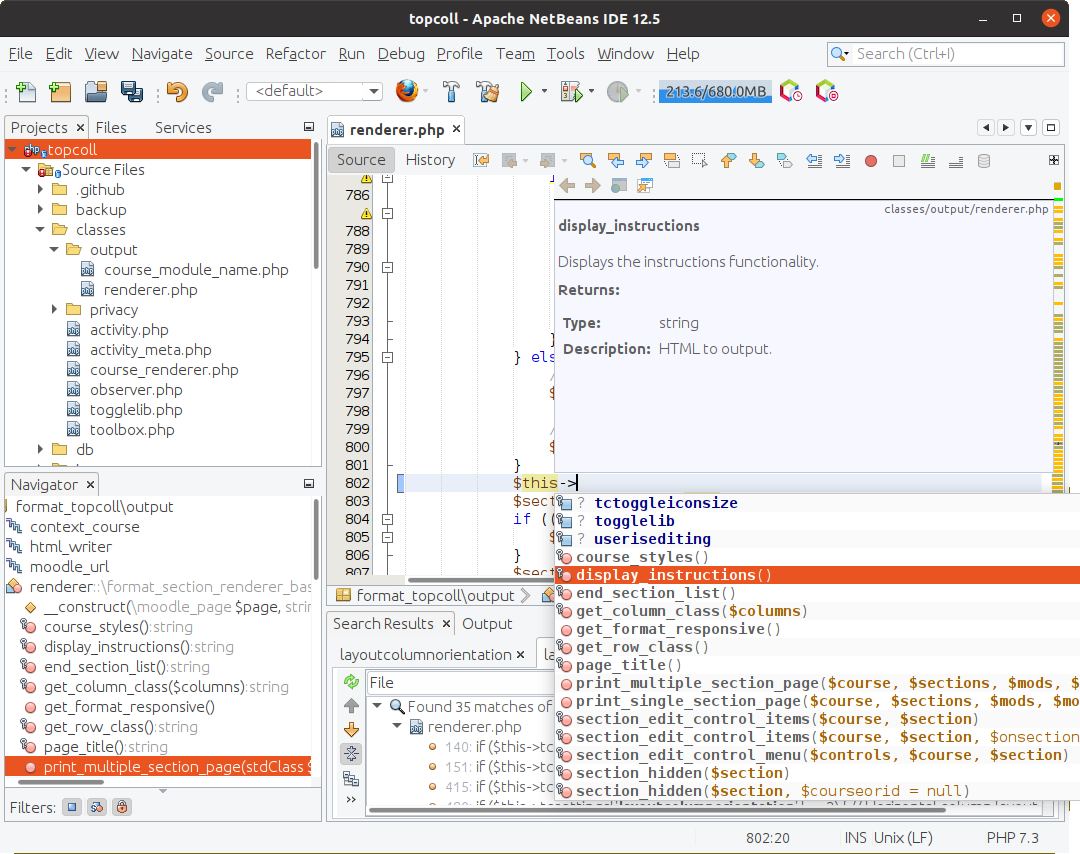Switch editor to History view
1080x854 pixels.
(x=430, y=160)
